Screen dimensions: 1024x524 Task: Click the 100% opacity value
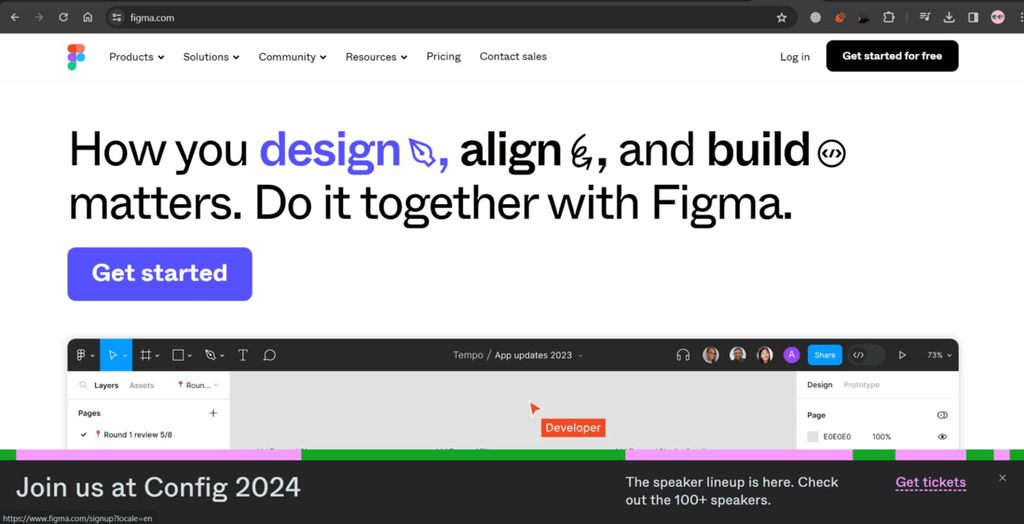pos(882,436)
